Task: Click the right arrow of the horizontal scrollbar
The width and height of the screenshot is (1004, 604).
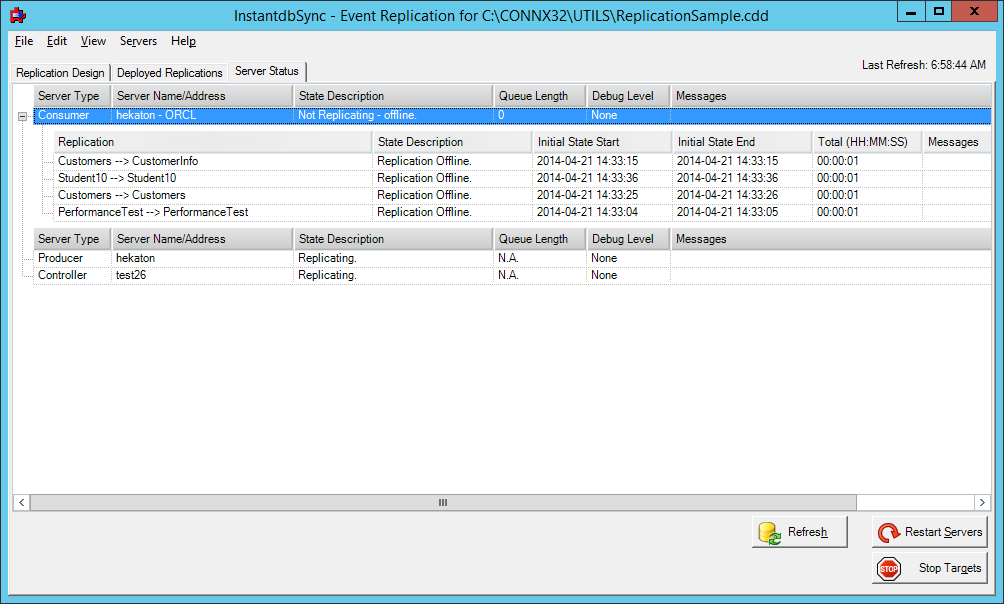Action: coord(982,502)
